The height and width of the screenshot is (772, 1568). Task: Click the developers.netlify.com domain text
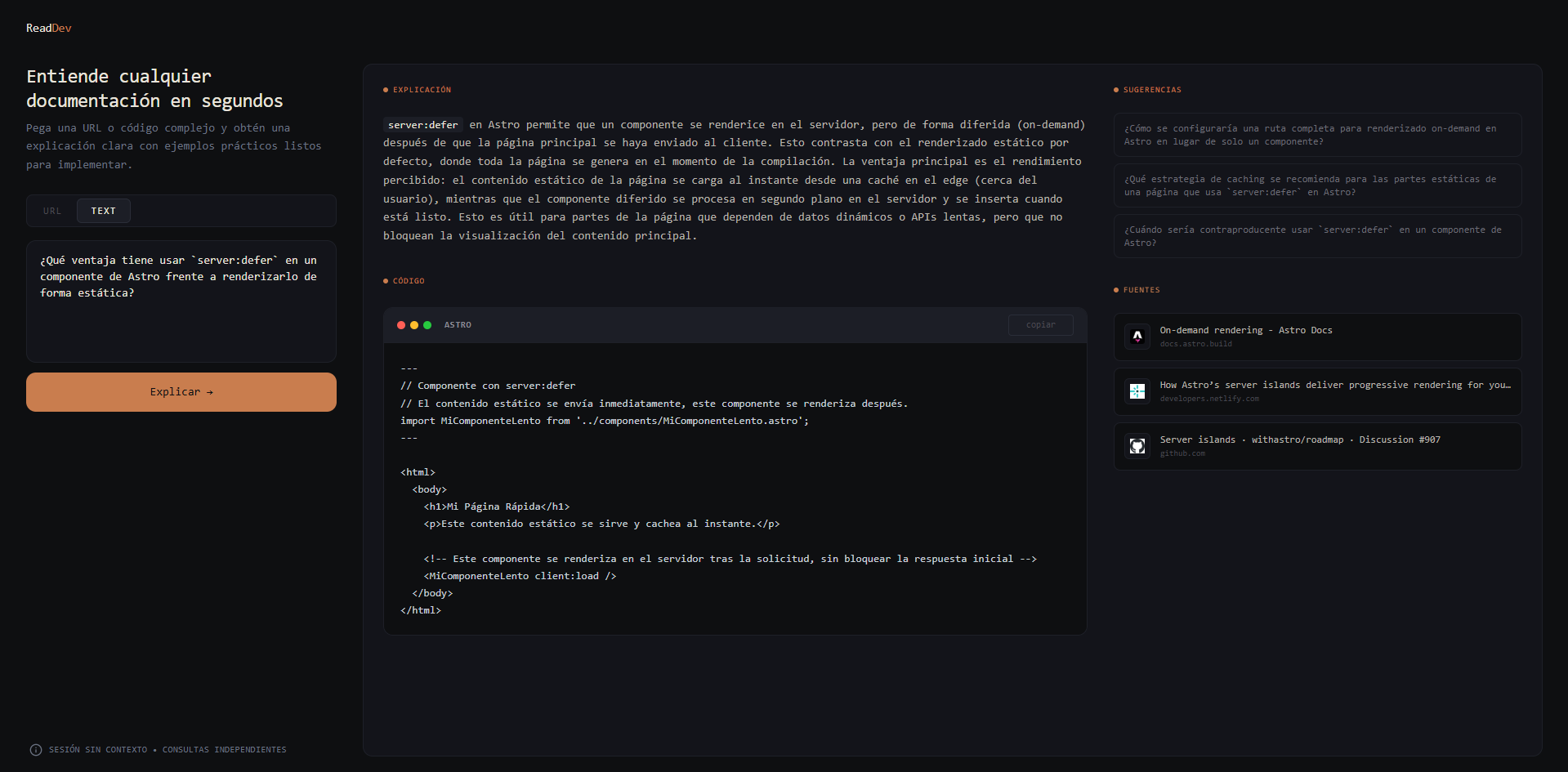coord(1209,399)
